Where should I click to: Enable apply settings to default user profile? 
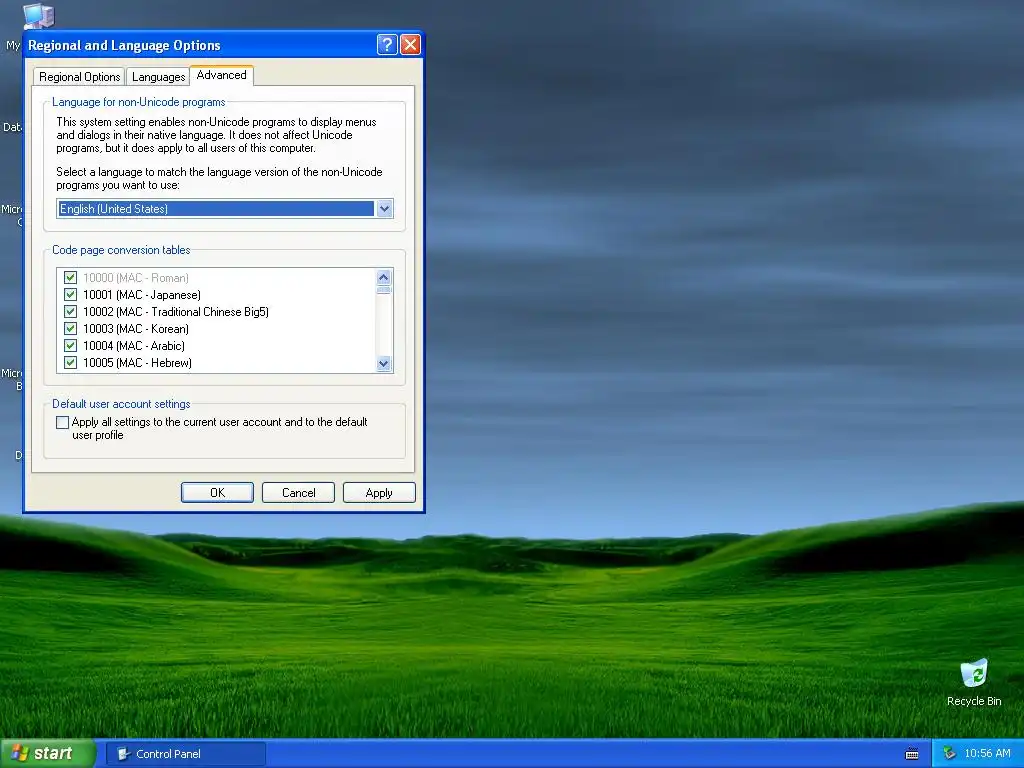pyautogui.click(x=63, y=423)
